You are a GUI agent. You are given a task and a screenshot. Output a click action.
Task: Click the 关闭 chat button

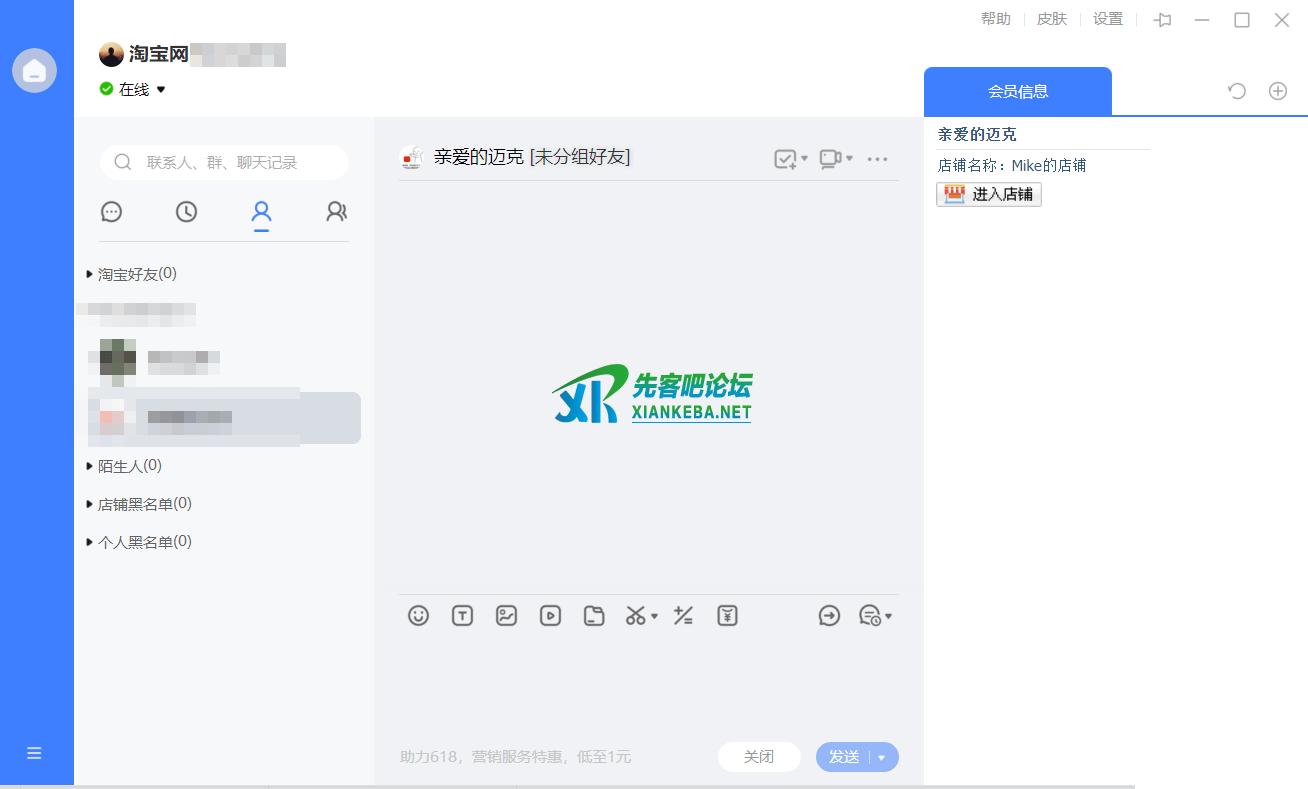(759, 757)
